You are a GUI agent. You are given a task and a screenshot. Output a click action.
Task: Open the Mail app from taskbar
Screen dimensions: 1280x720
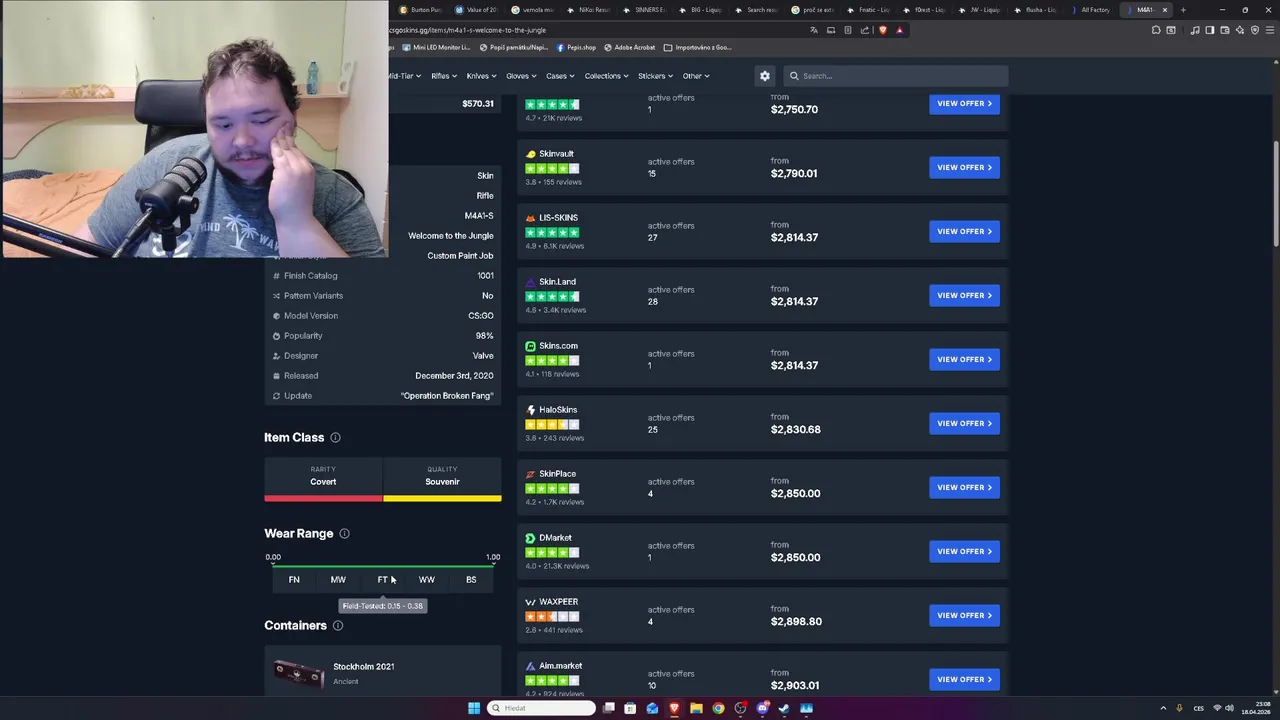pos(652,708)
